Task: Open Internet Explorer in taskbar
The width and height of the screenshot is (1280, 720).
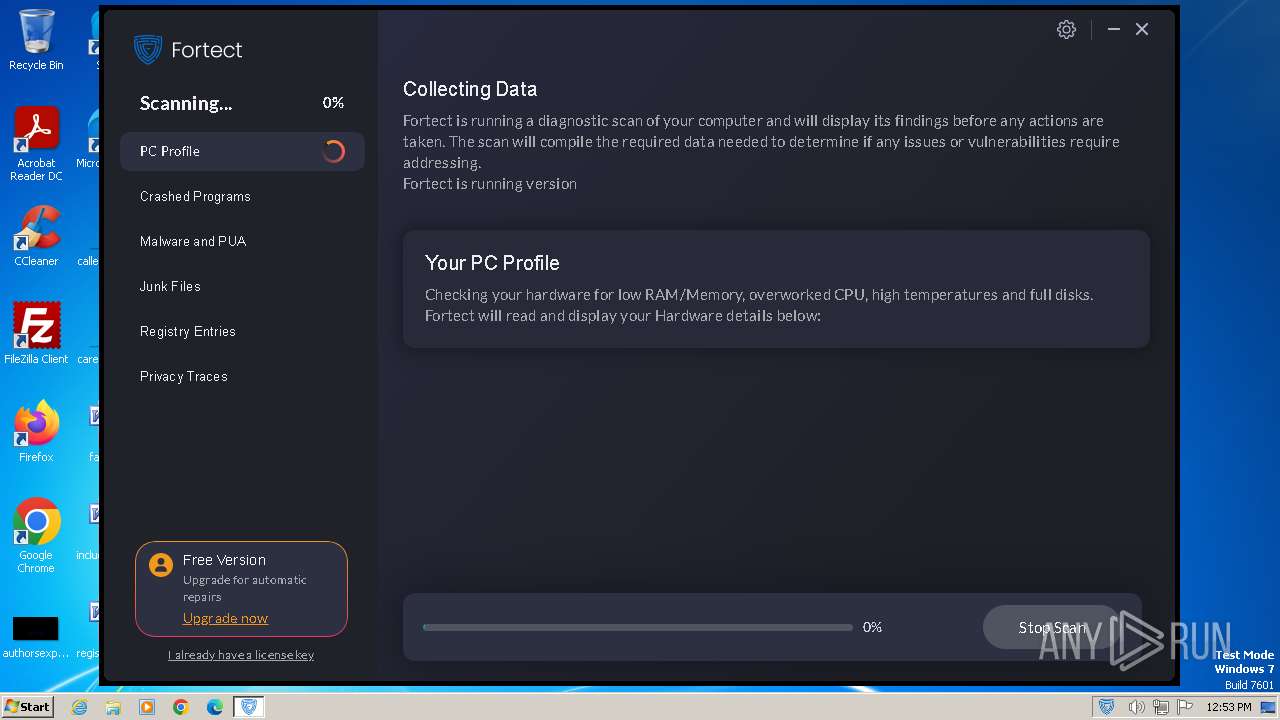Action: pos(80,707)
